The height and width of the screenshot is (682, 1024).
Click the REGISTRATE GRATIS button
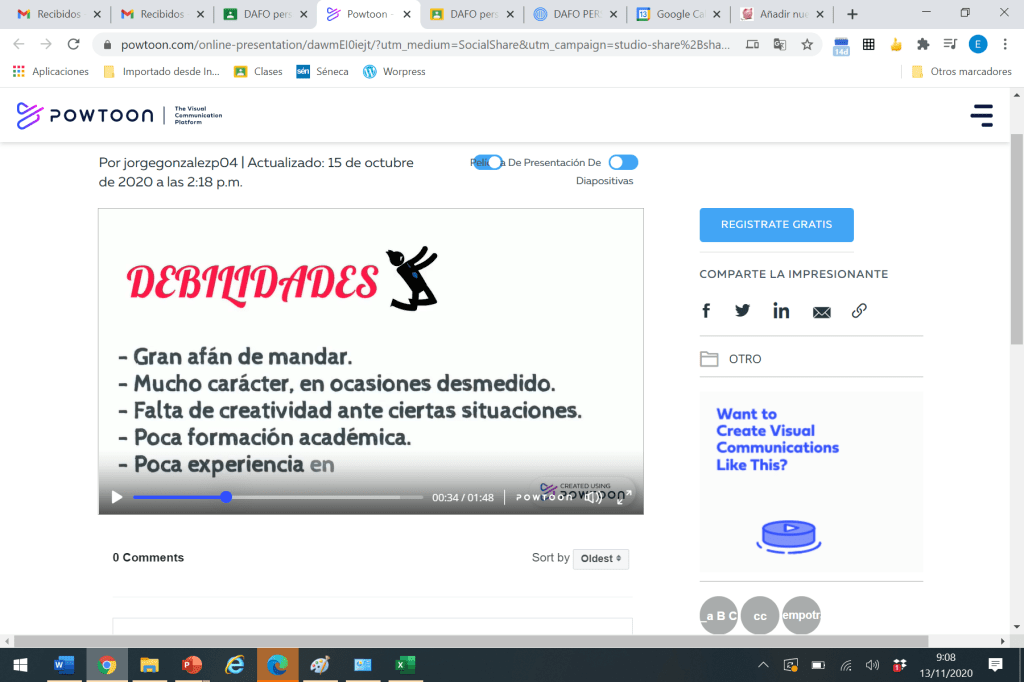[x=776, y=225]
